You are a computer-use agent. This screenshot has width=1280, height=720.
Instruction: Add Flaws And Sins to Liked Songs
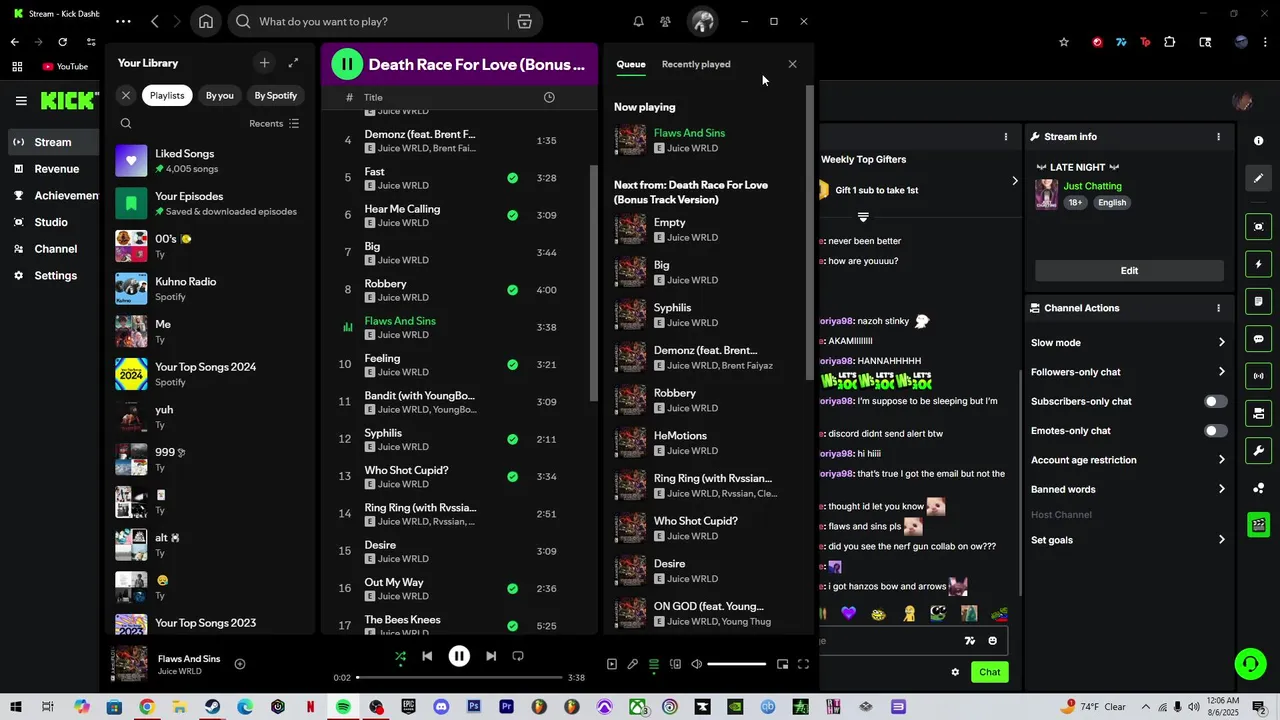(240, 664)
